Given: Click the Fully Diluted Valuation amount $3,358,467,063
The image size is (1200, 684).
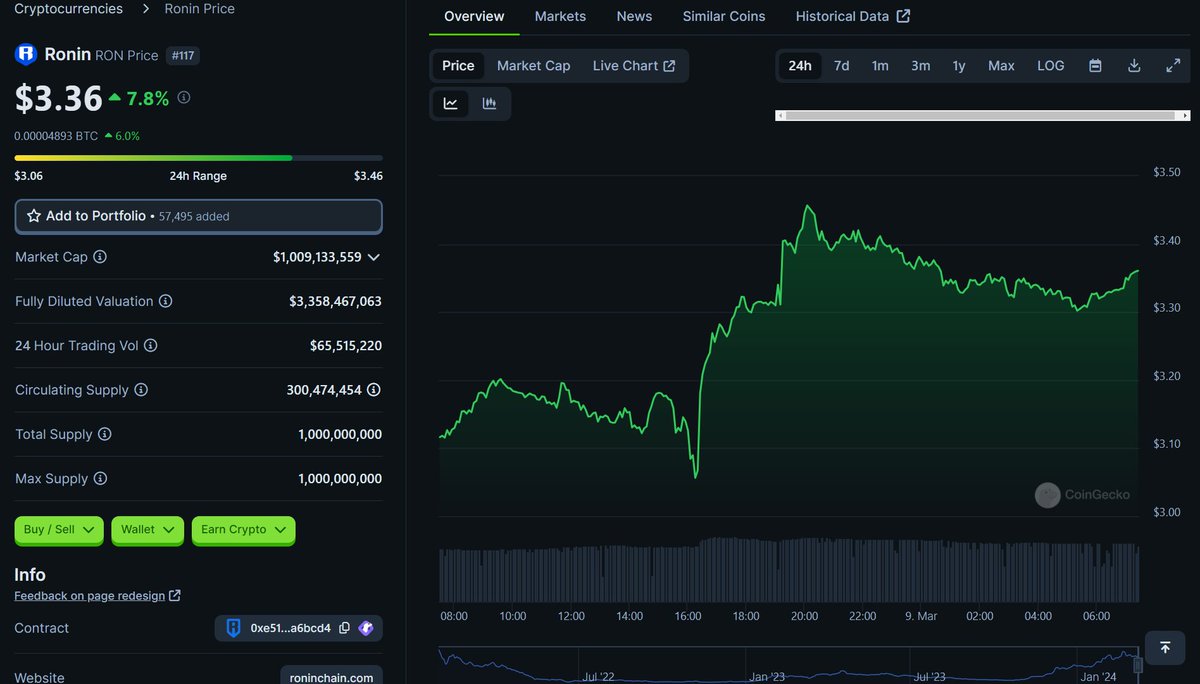Looking at the screenshot, I should click(335, 301).
